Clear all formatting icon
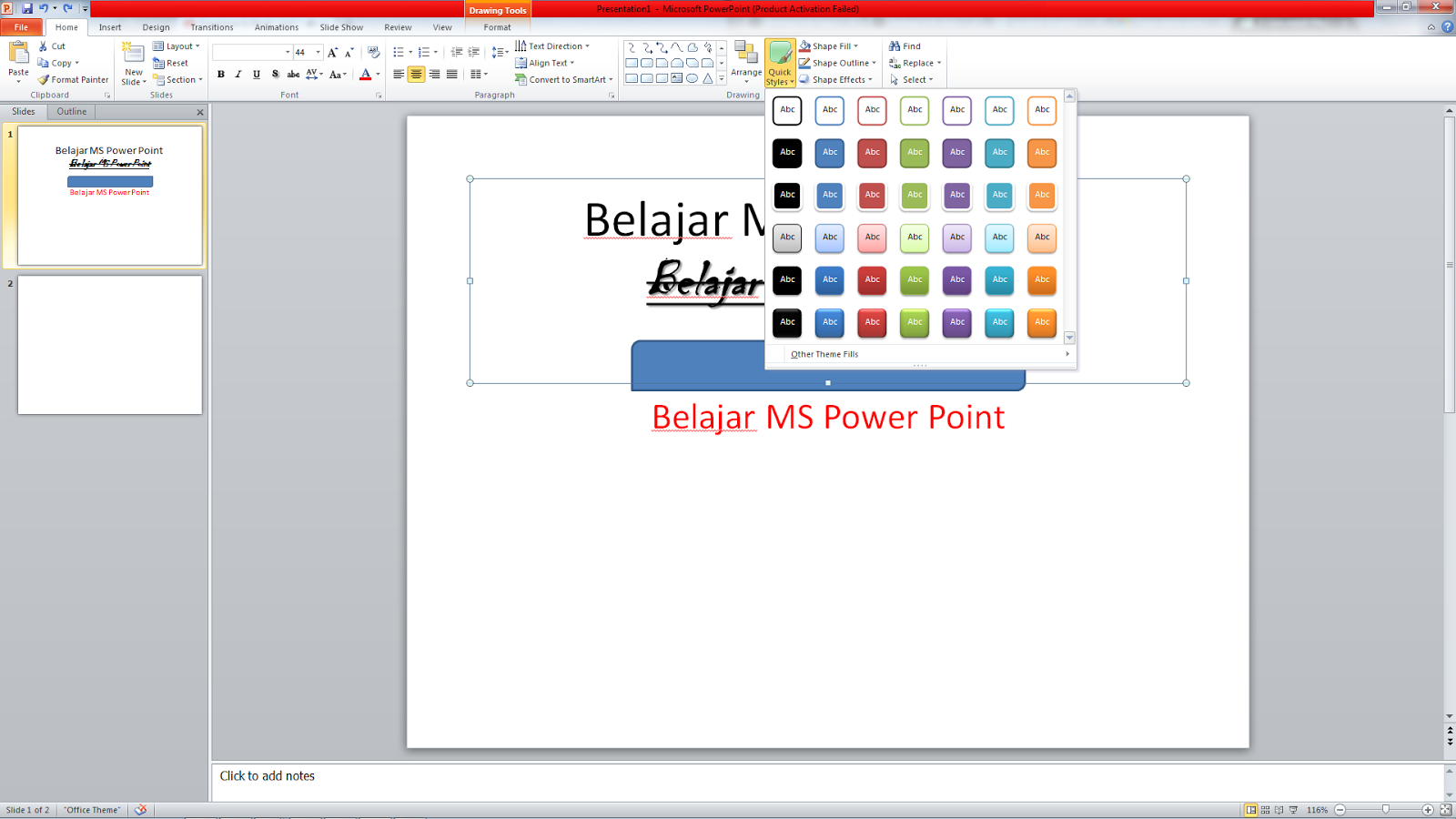 click(373, 52)
